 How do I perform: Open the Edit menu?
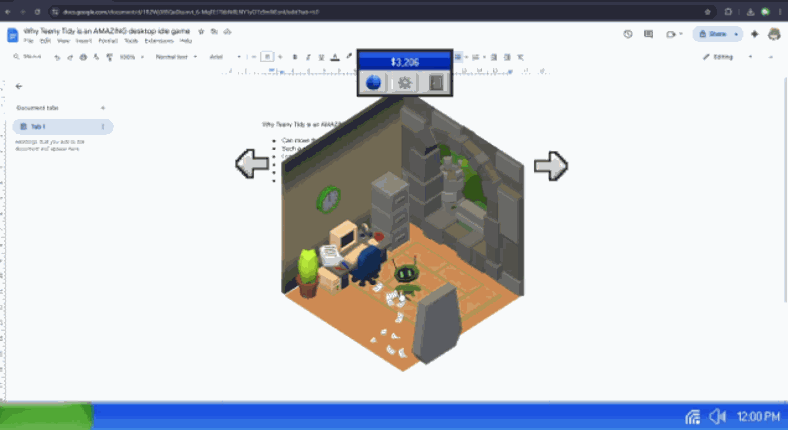pyautogui.click(x=45, y=41)
